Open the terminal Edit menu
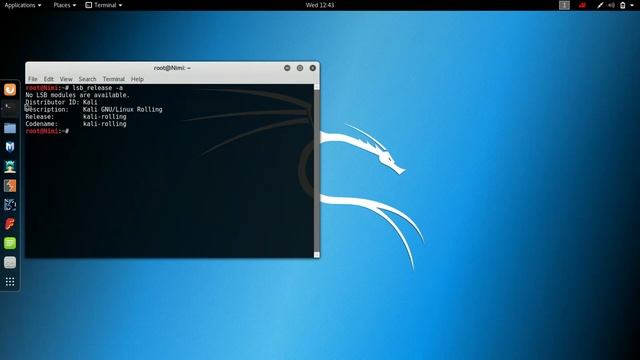Screen dimensions: 640x360 tap(49, 79)
